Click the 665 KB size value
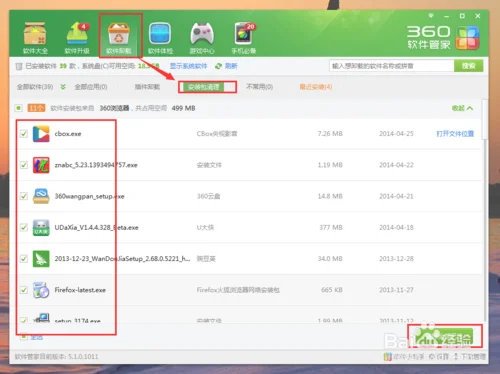The height and width of the screenshot is (374, 500). 332,290
